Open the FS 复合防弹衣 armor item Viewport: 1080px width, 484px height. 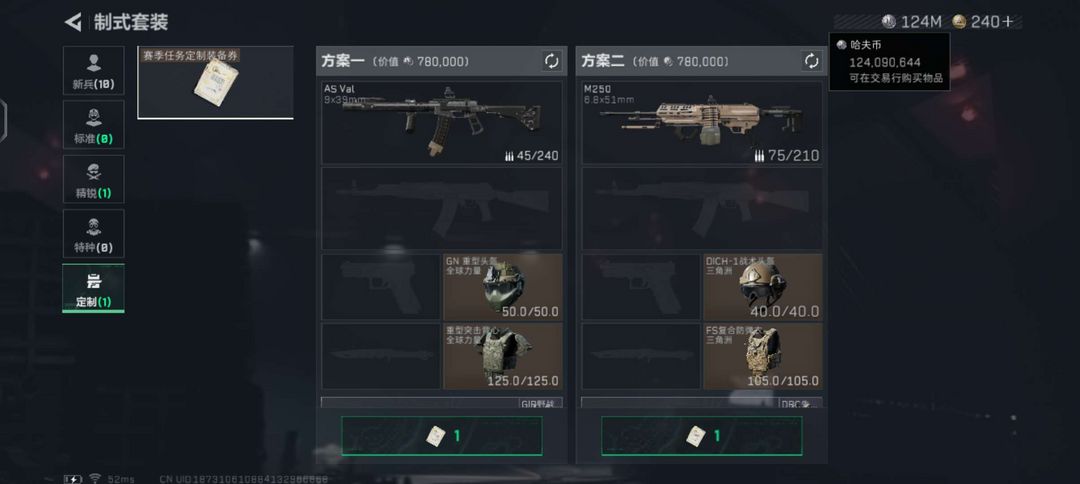762,356
